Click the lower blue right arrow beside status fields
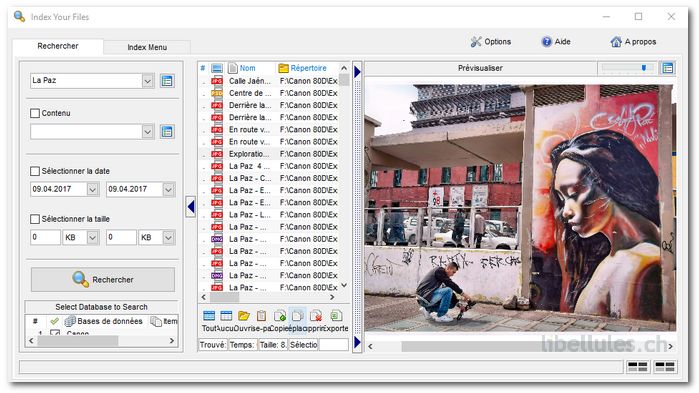The image size is (699, 393). click(357, 342)
